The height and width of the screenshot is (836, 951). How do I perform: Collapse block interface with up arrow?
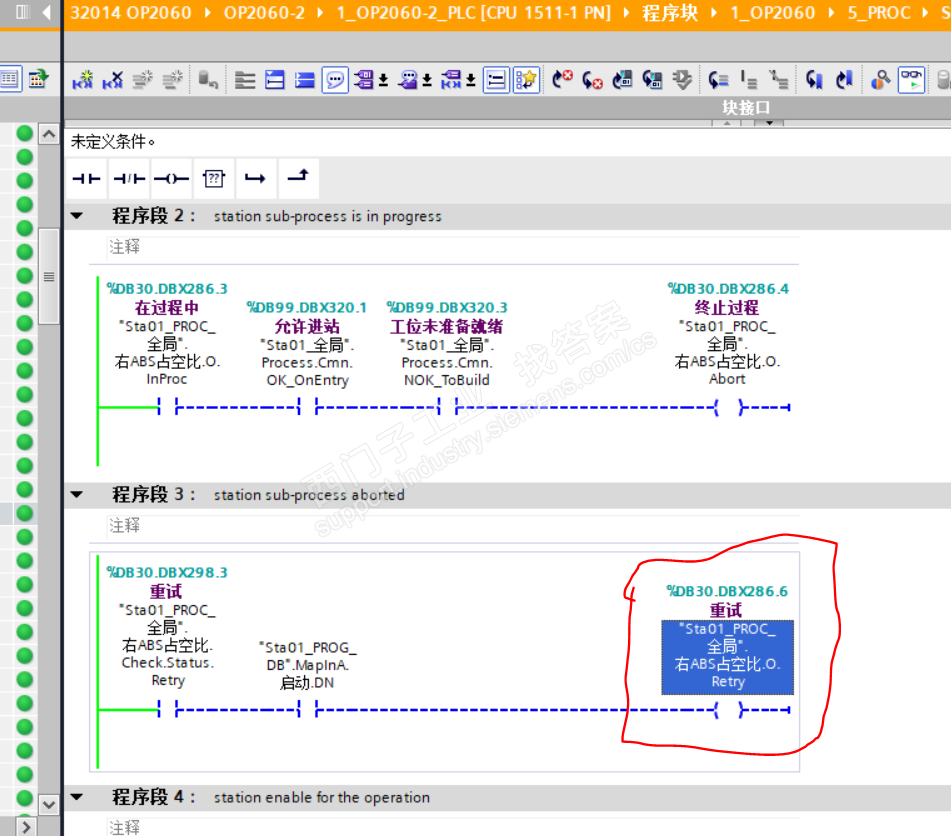click(x=727, y=123)
